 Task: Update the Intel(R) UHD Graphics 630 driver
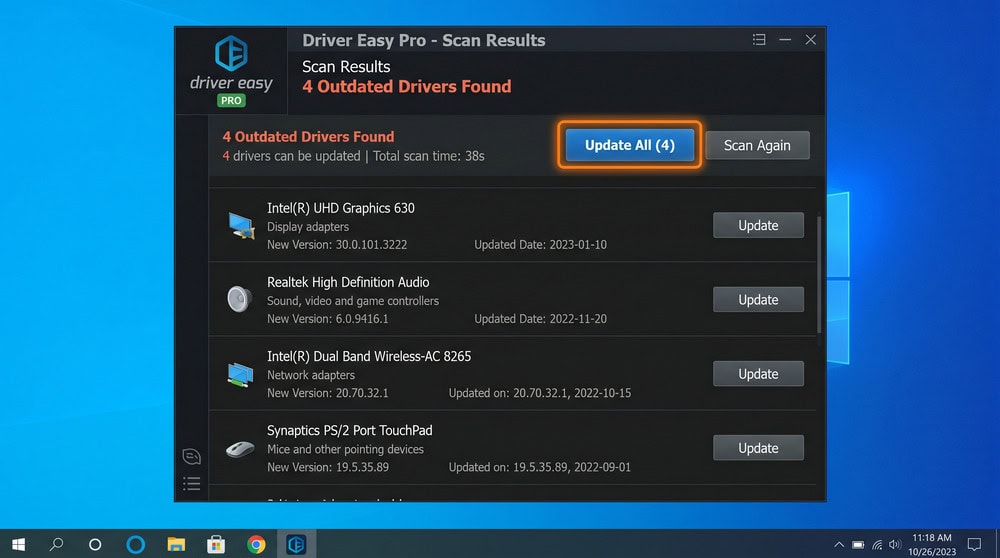pos(758,225)
